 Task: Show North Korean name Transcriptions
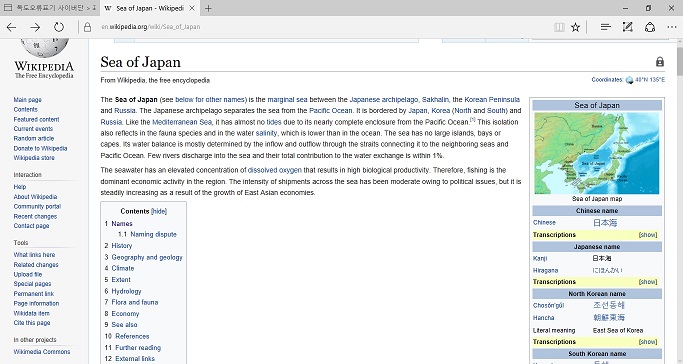tap(648, 342)
